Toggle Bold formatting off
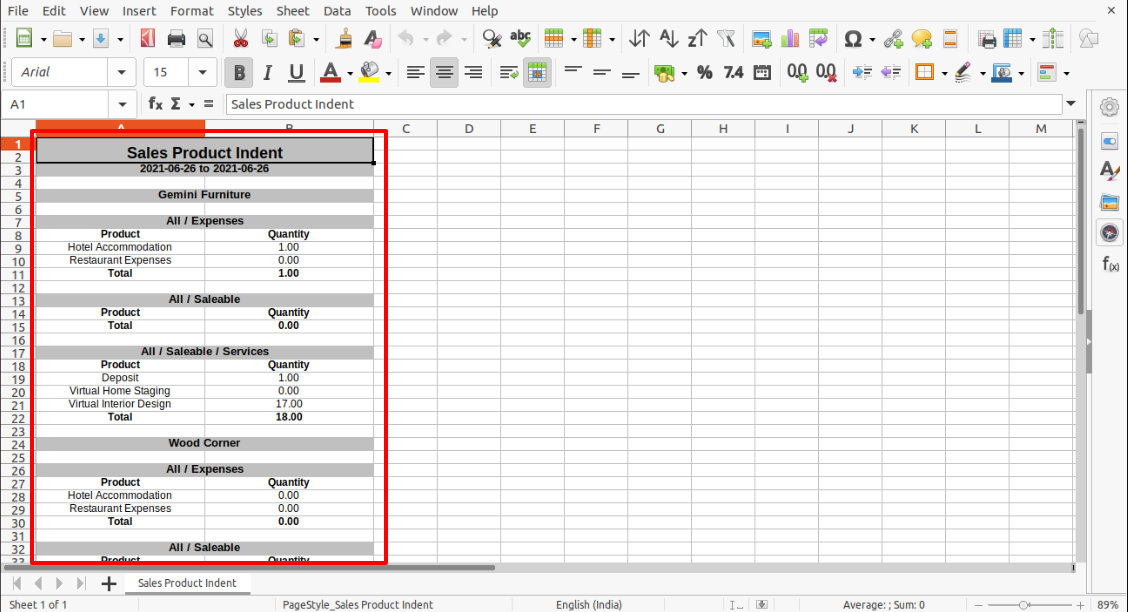 click(x=239, y=72)
